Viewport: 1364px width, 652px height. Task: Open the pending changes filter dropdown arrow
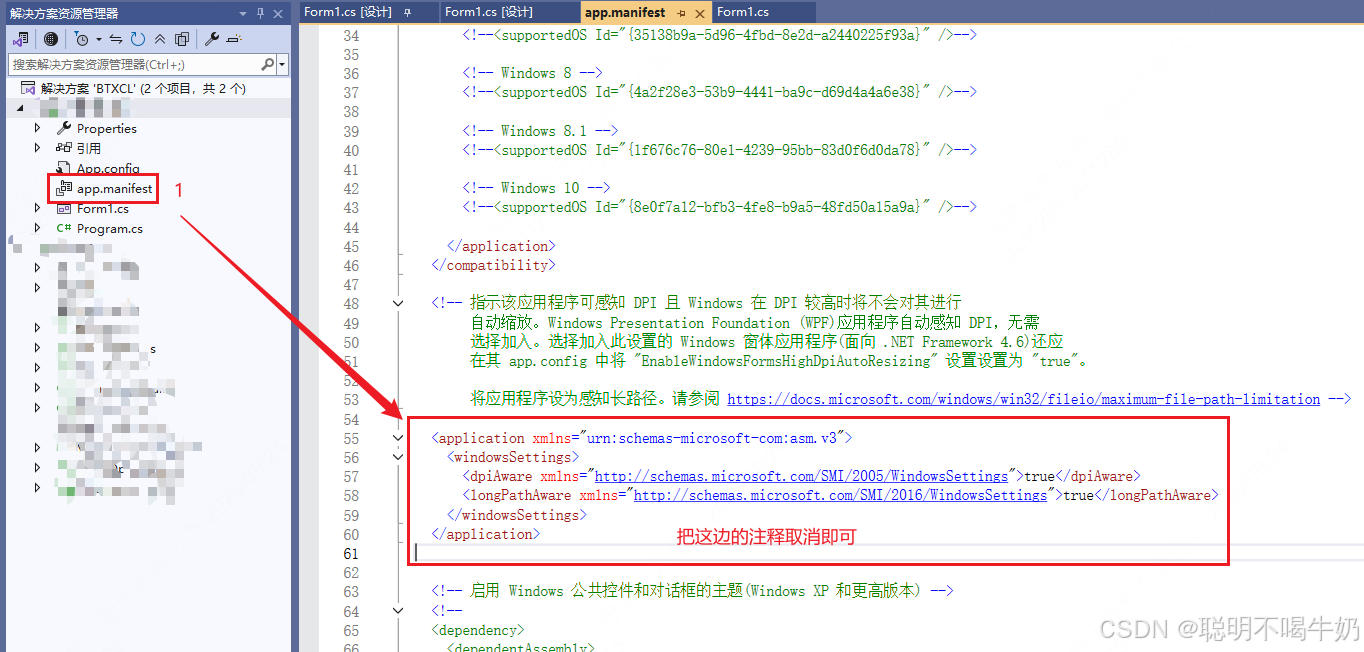point(98,39)
